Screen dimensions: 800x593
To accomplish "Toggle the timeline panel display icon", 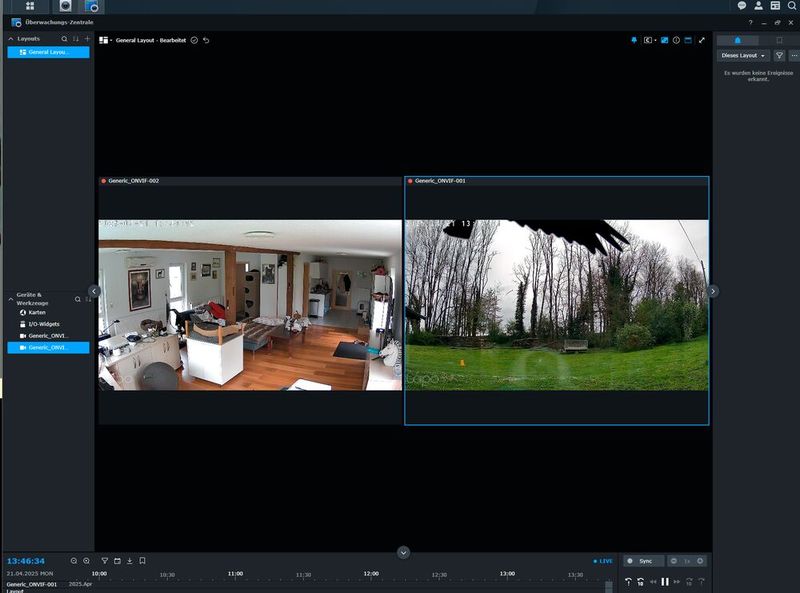I will (x=688, y=40).
